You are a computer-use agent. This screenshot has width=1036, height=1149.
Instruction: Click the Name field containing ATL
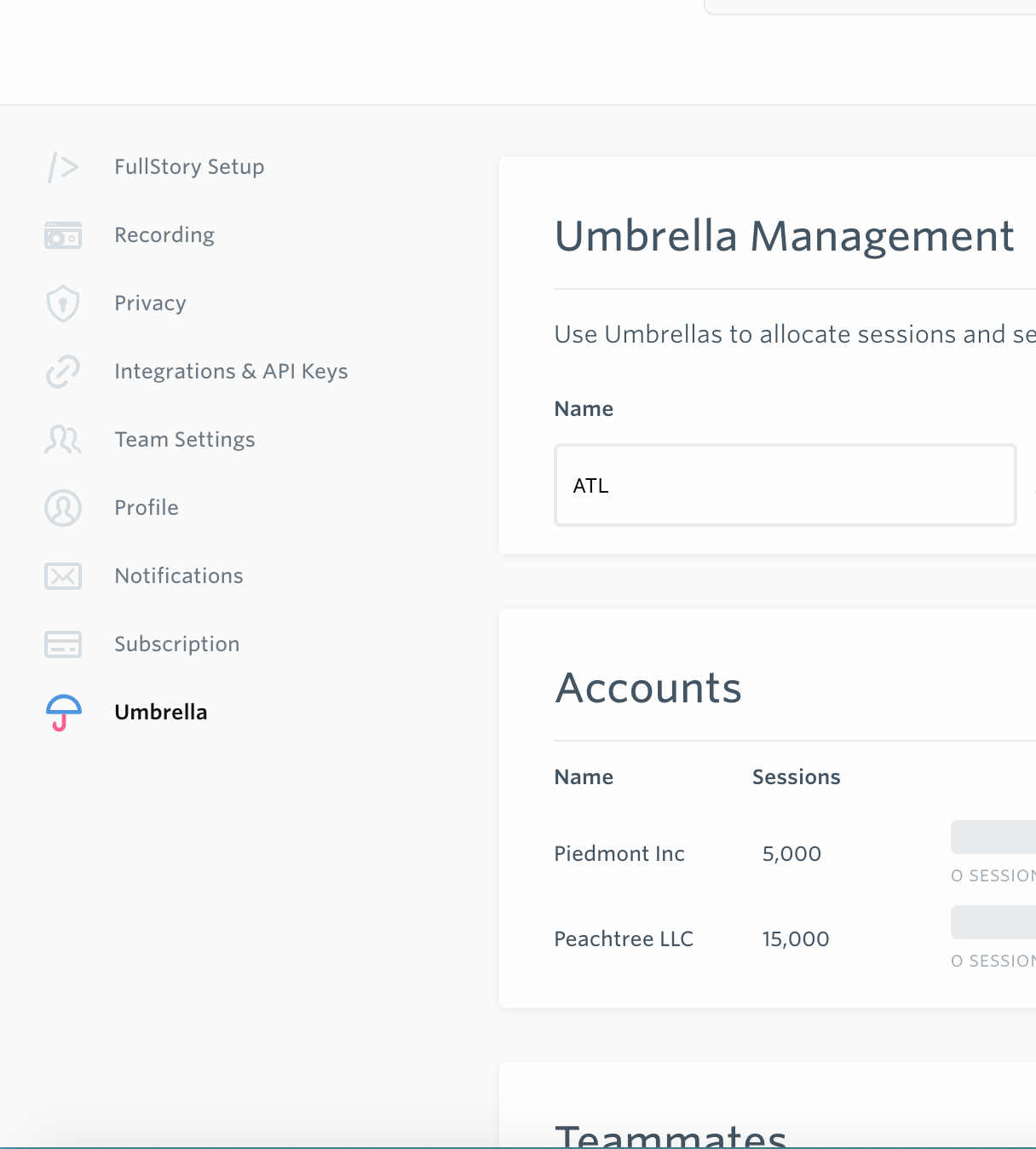coord(786,485)
